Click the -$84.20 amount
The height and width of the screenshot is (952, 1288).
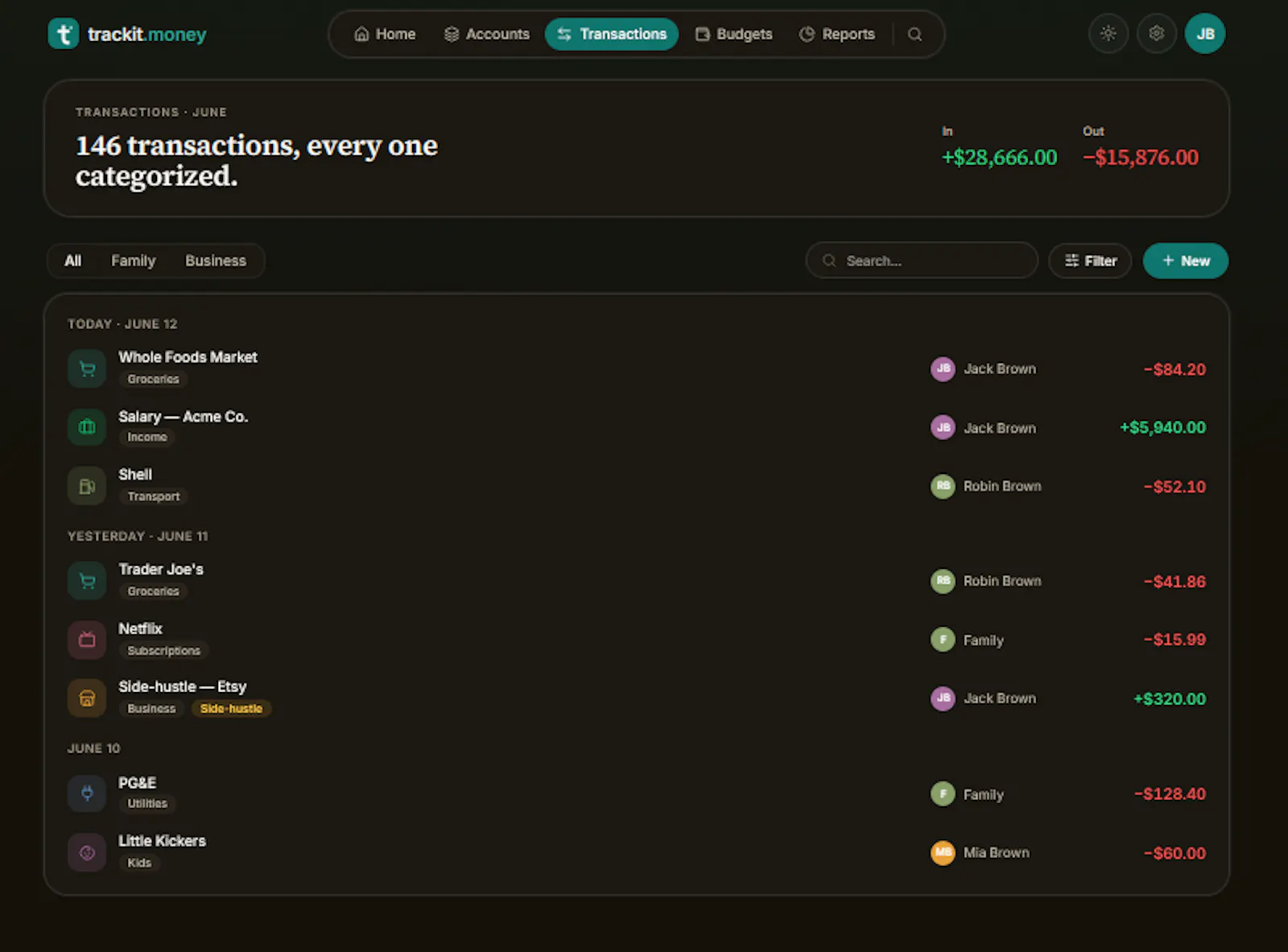tap(1174, 369)
